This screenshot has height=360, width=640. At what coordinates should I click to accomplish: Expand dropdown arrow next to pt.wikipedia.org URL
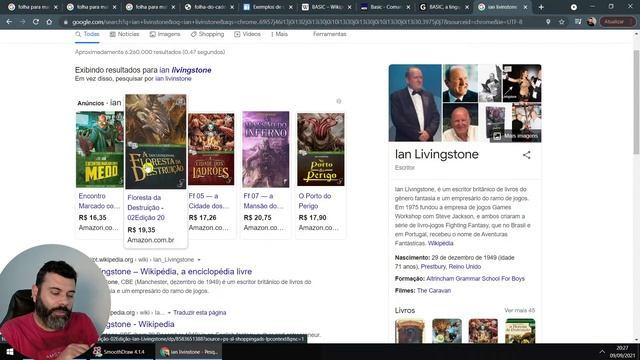tap(199, 260)
